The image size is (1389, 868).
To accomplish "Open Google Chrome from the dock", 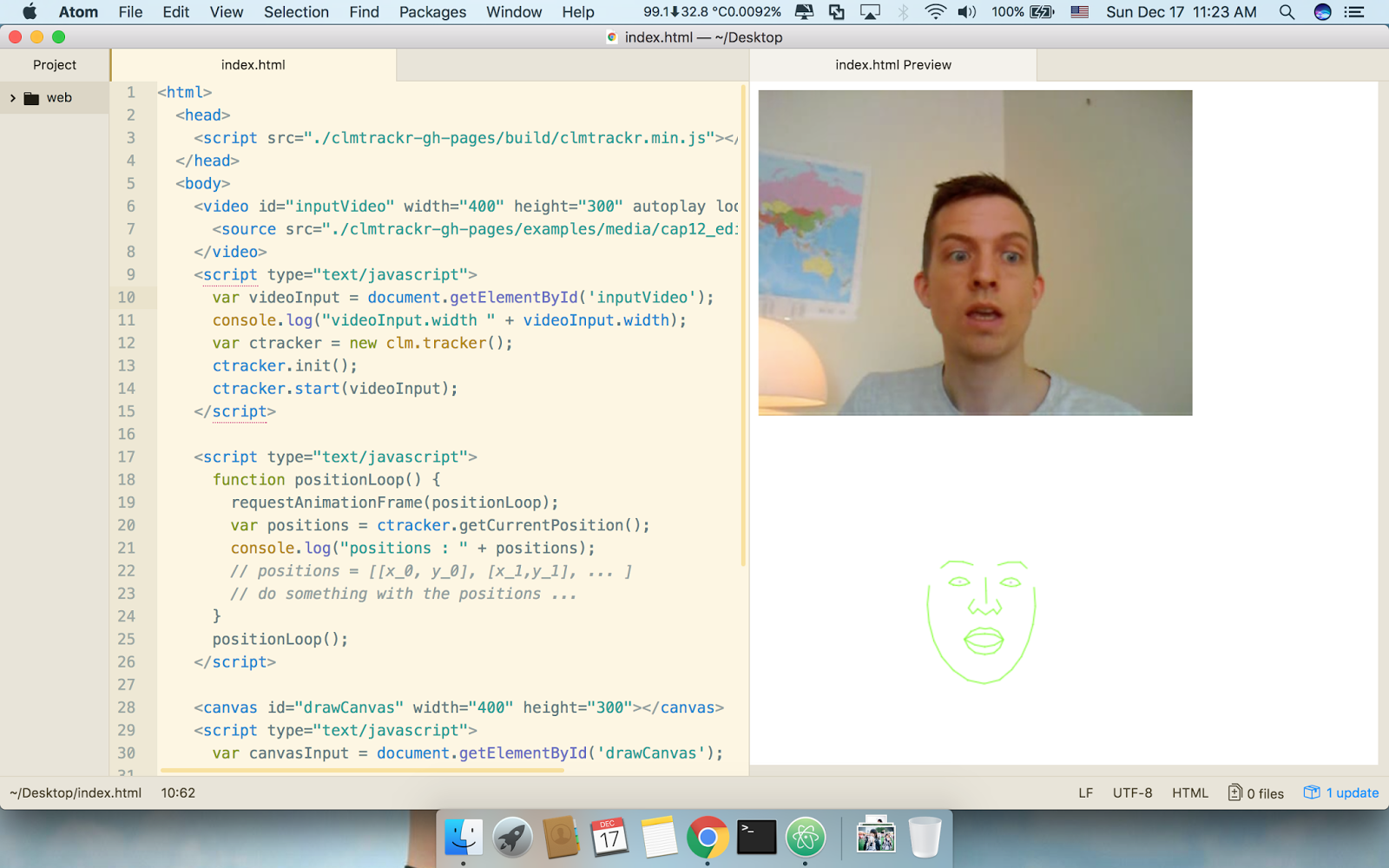I will 708,838.
